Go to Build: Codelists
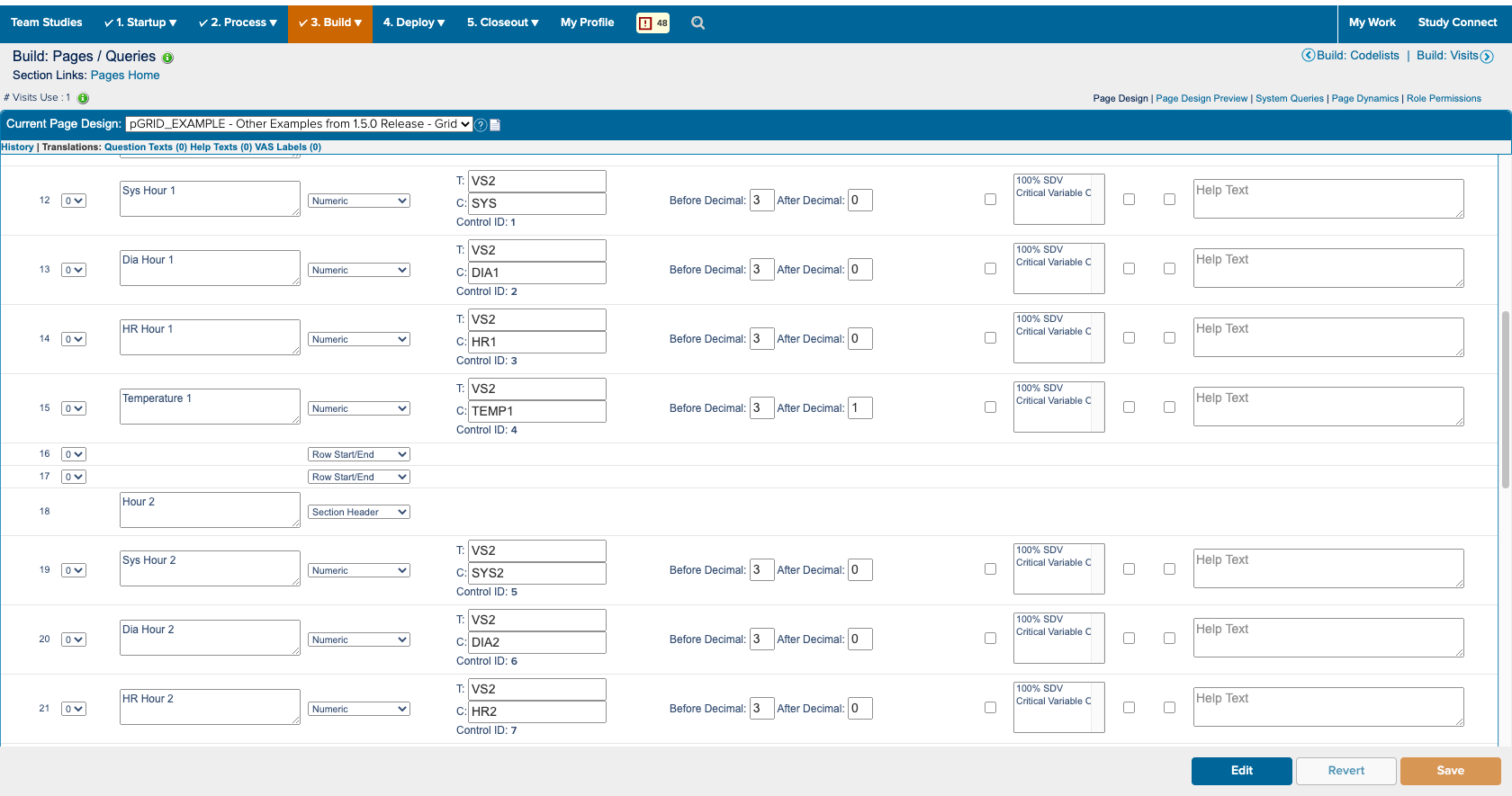 tap(1358, 56)
